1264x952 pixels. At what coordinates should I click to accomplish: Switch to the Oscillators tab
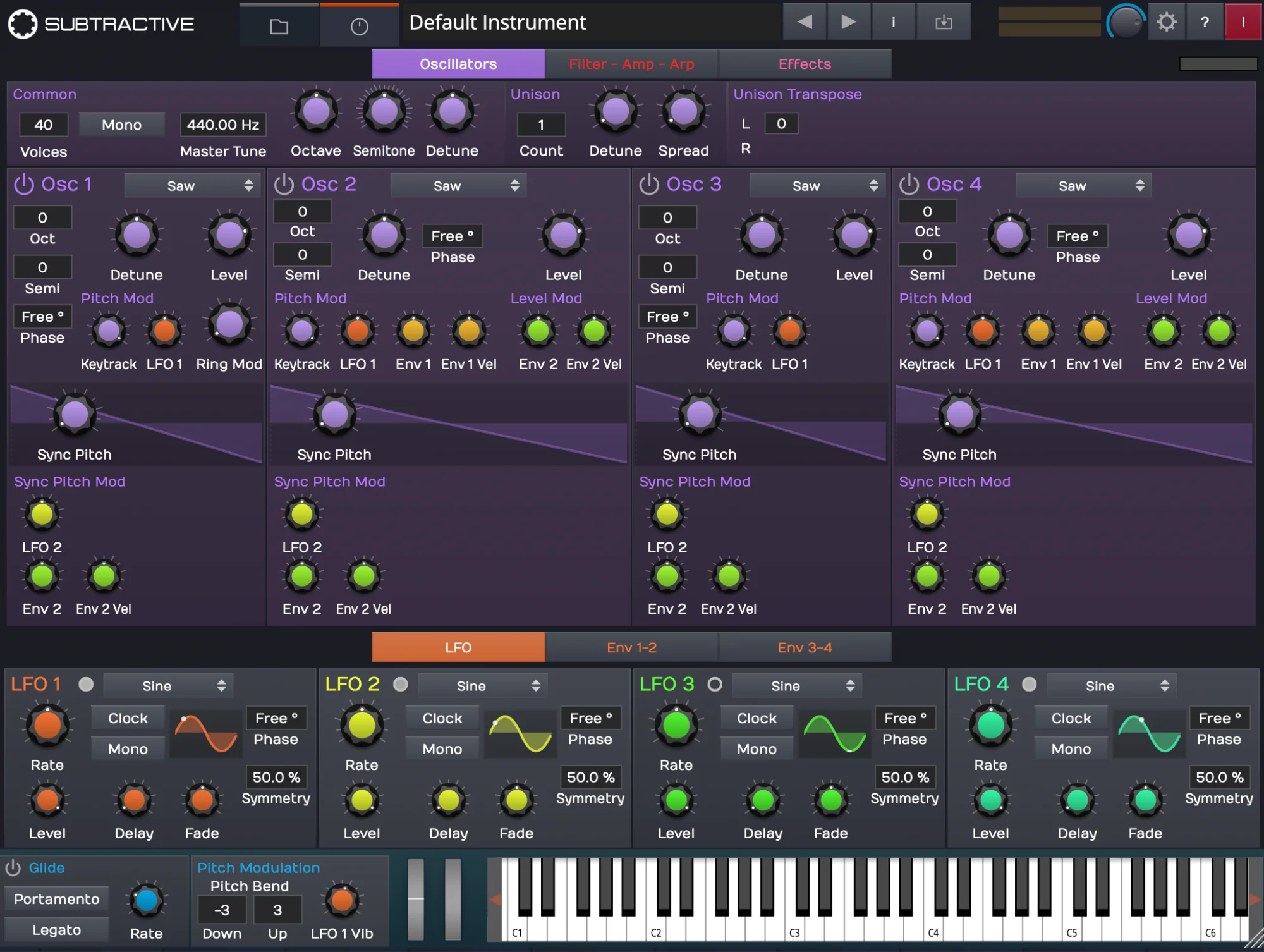[458, 64]
